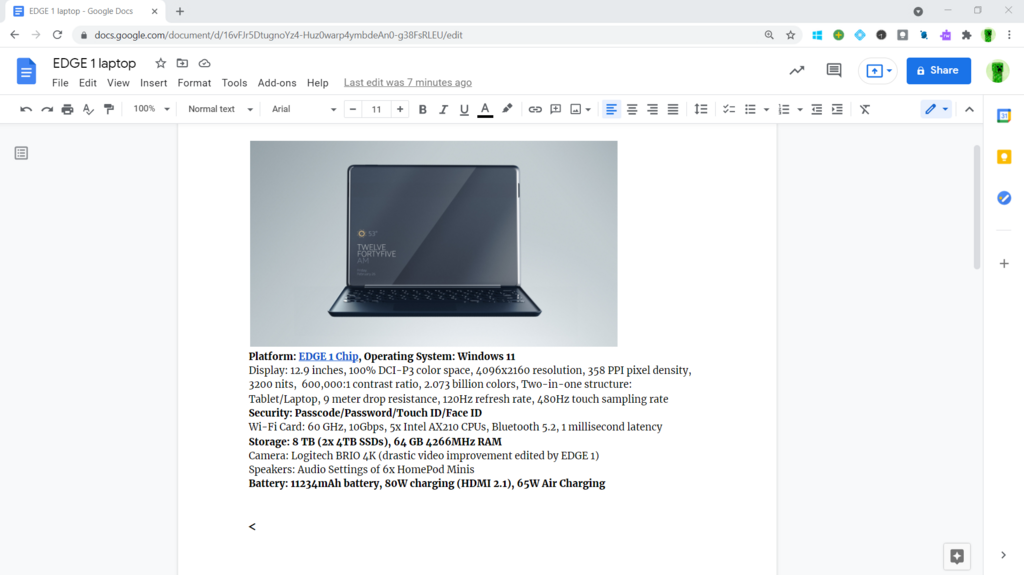Open the Insert link tool
Image resolution: width=1024 pixels, height=575 pixels.
pos(535,109)
